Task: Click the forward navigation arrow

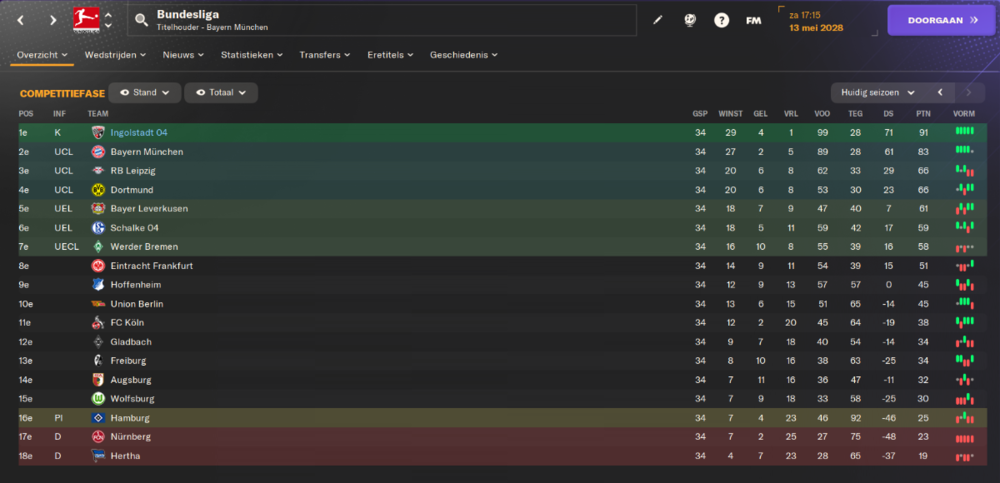Action: coord(53,20)
